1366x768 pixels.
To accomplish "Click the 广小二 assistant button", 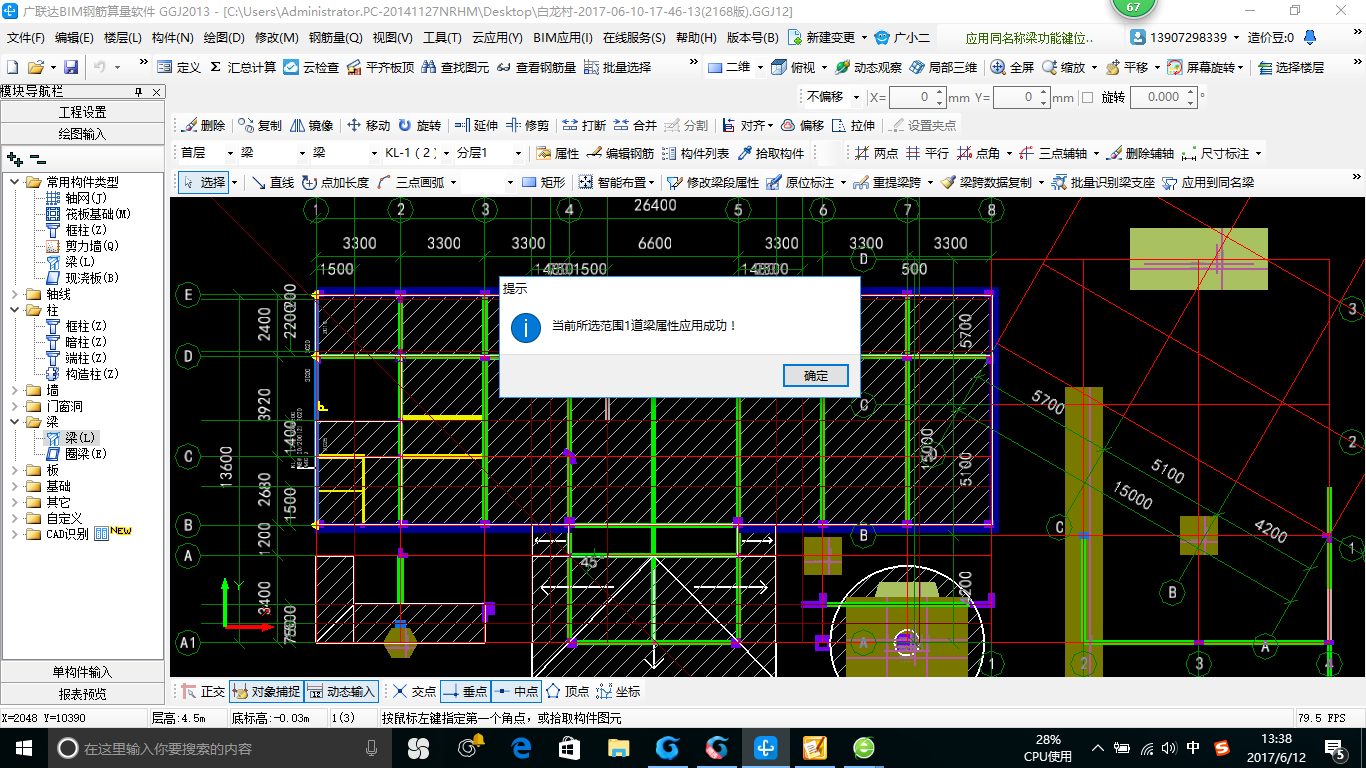I will [x=902, y=38].
